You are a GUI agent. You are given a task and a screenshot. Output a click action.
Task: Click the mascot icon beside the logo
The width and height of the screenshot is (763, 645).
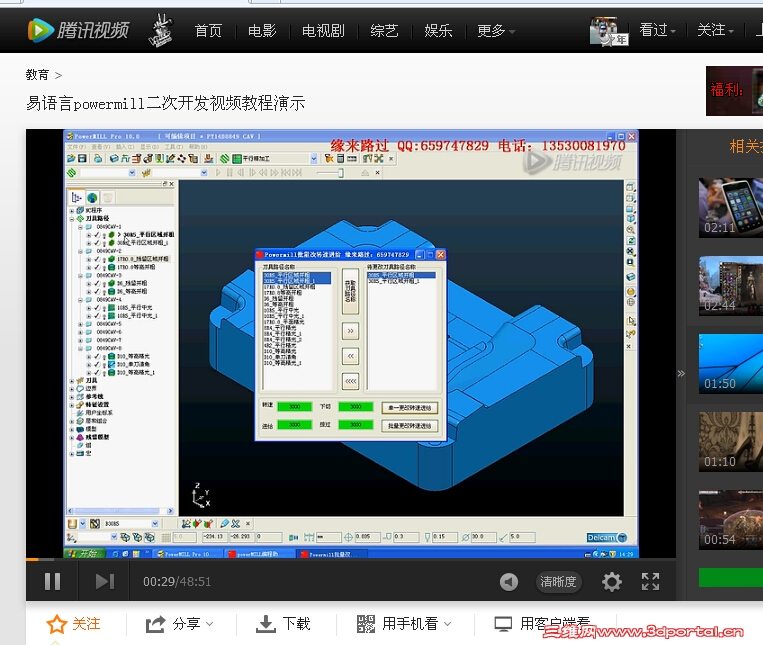click(161, 30)
